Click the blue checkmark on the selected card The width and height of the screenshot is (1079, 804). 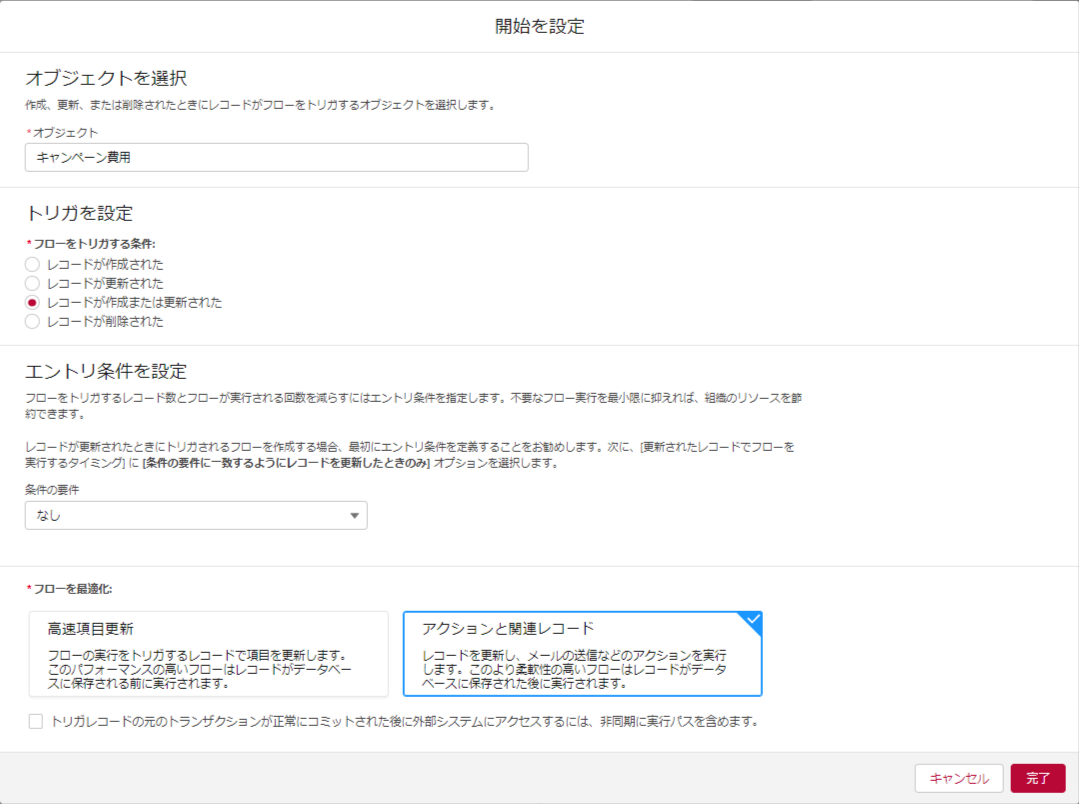(x=753, y=620)
